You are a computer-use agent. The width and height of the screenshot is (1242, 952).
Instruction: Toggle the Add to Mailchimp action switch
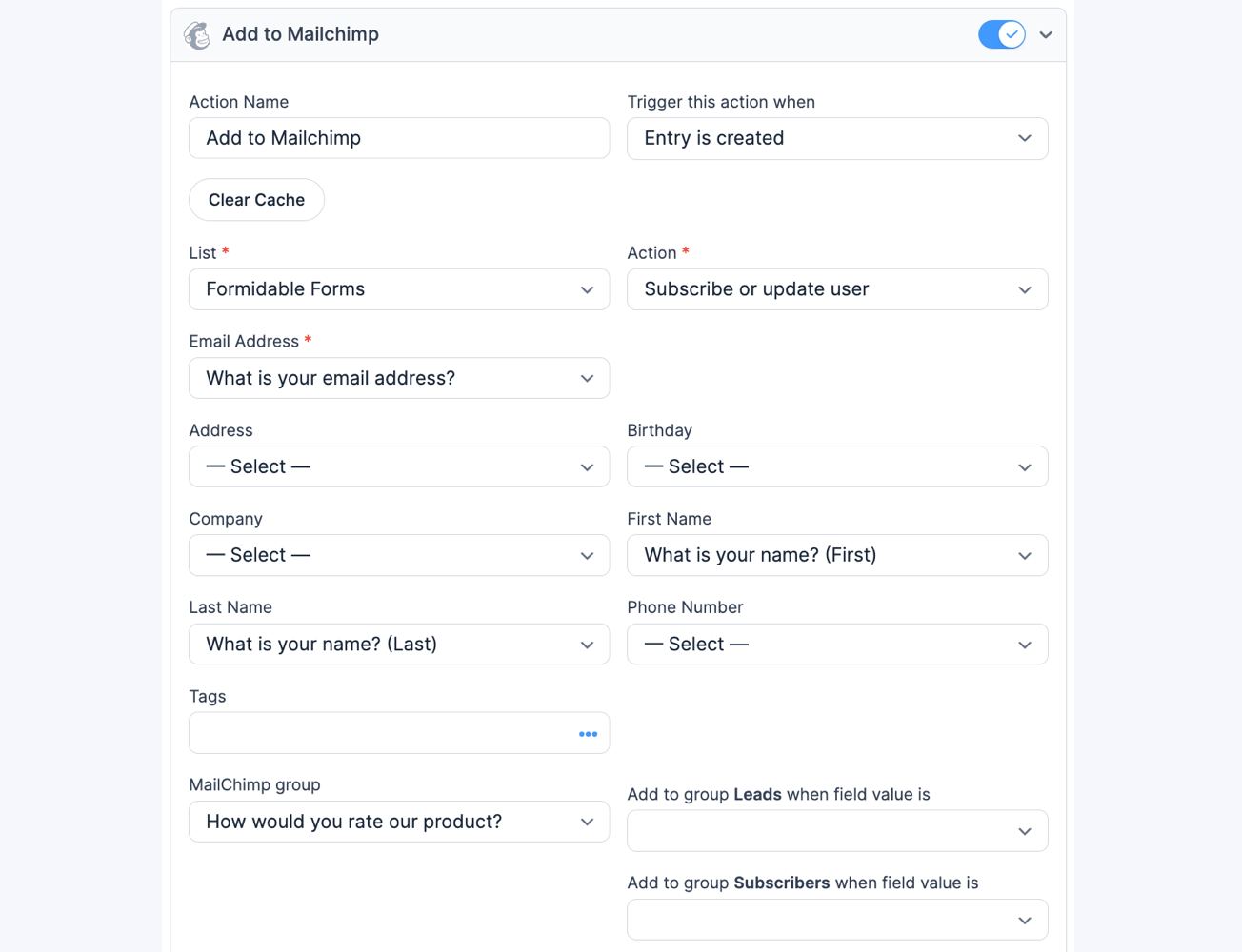(1002, 34)
